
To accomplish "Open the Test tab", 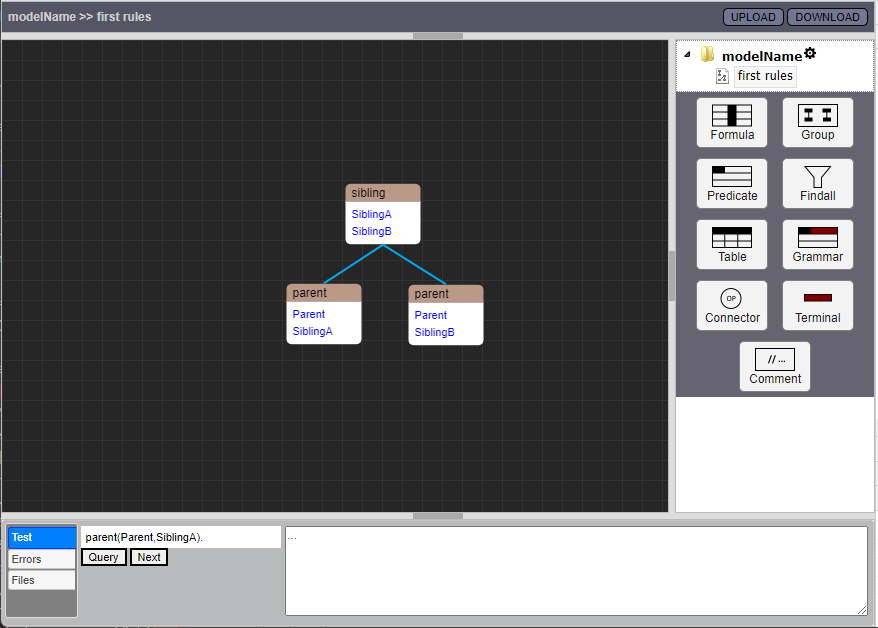I will (x=41, y=538).
